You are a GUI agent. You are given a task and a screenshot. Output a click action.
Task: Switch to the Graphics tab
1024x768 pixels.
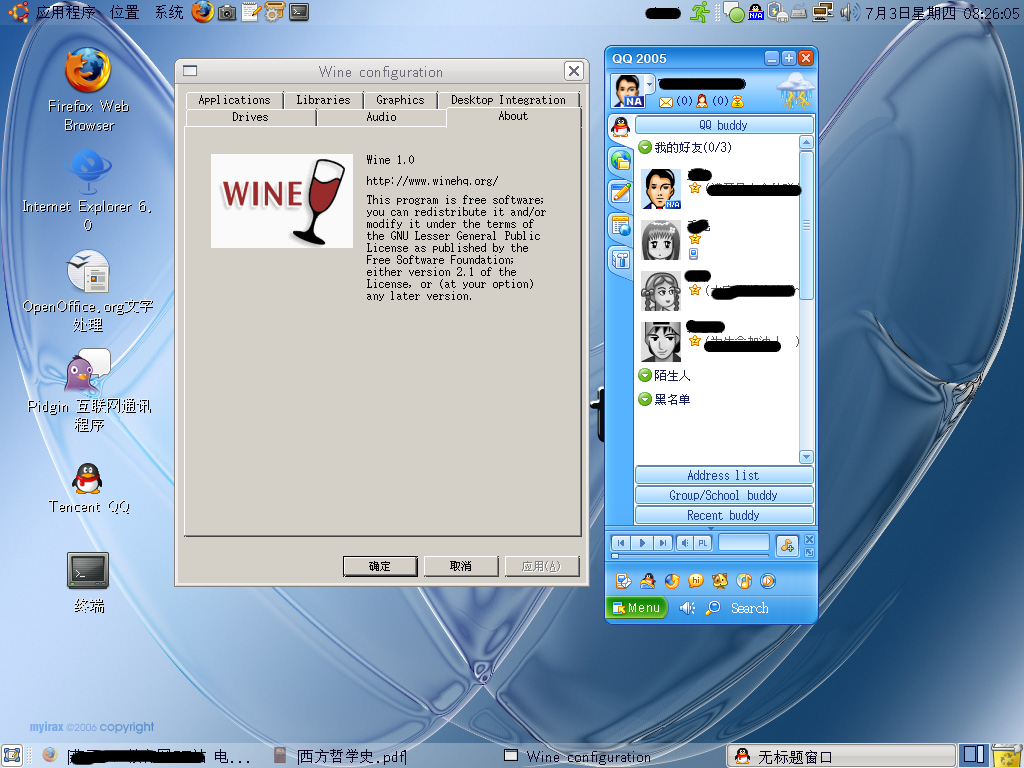(x=400, y=100)
